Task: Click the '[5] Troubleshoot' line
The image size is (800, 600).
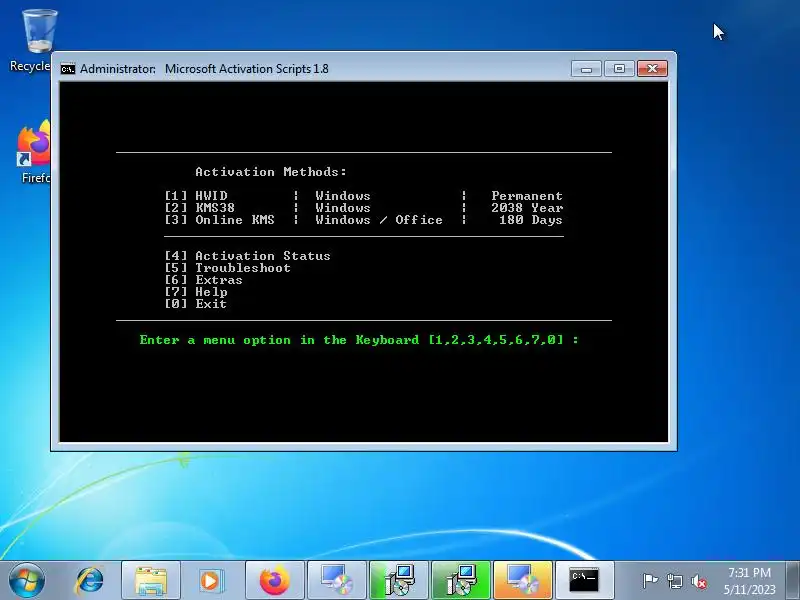Action: 228,268
